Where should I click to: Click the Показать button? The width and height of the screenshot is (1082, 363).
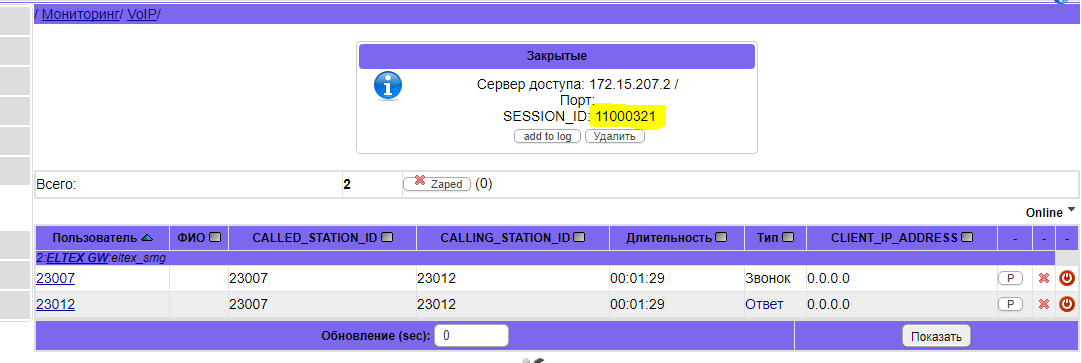pos(936,337)
